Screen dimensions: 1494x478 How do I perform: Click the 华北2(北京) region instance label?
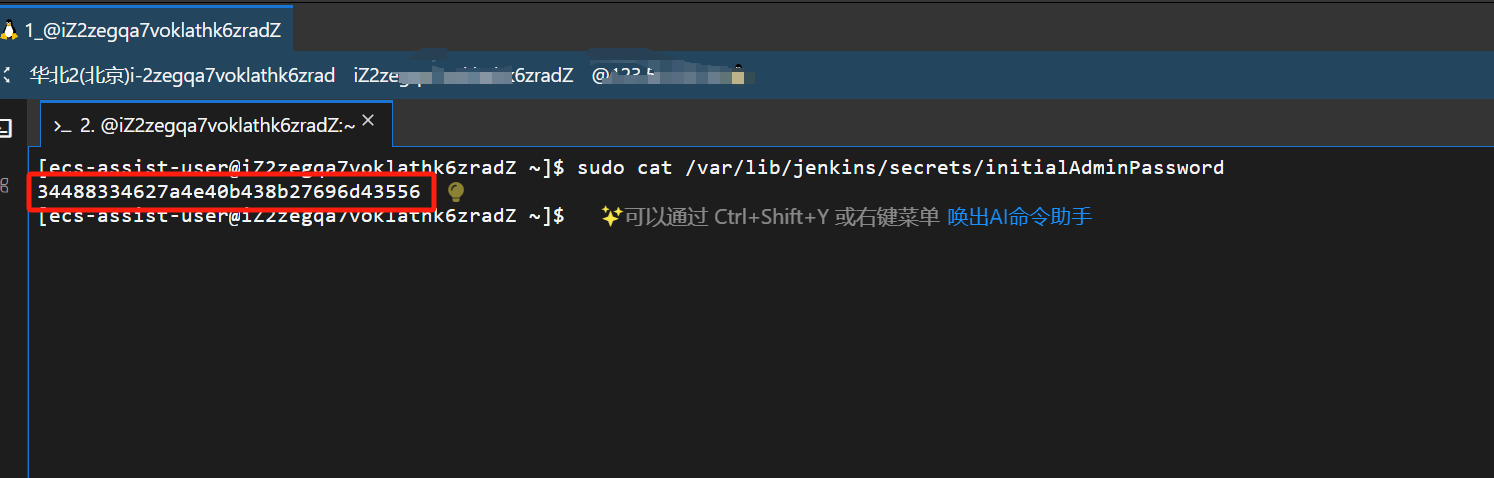point(182,75)
